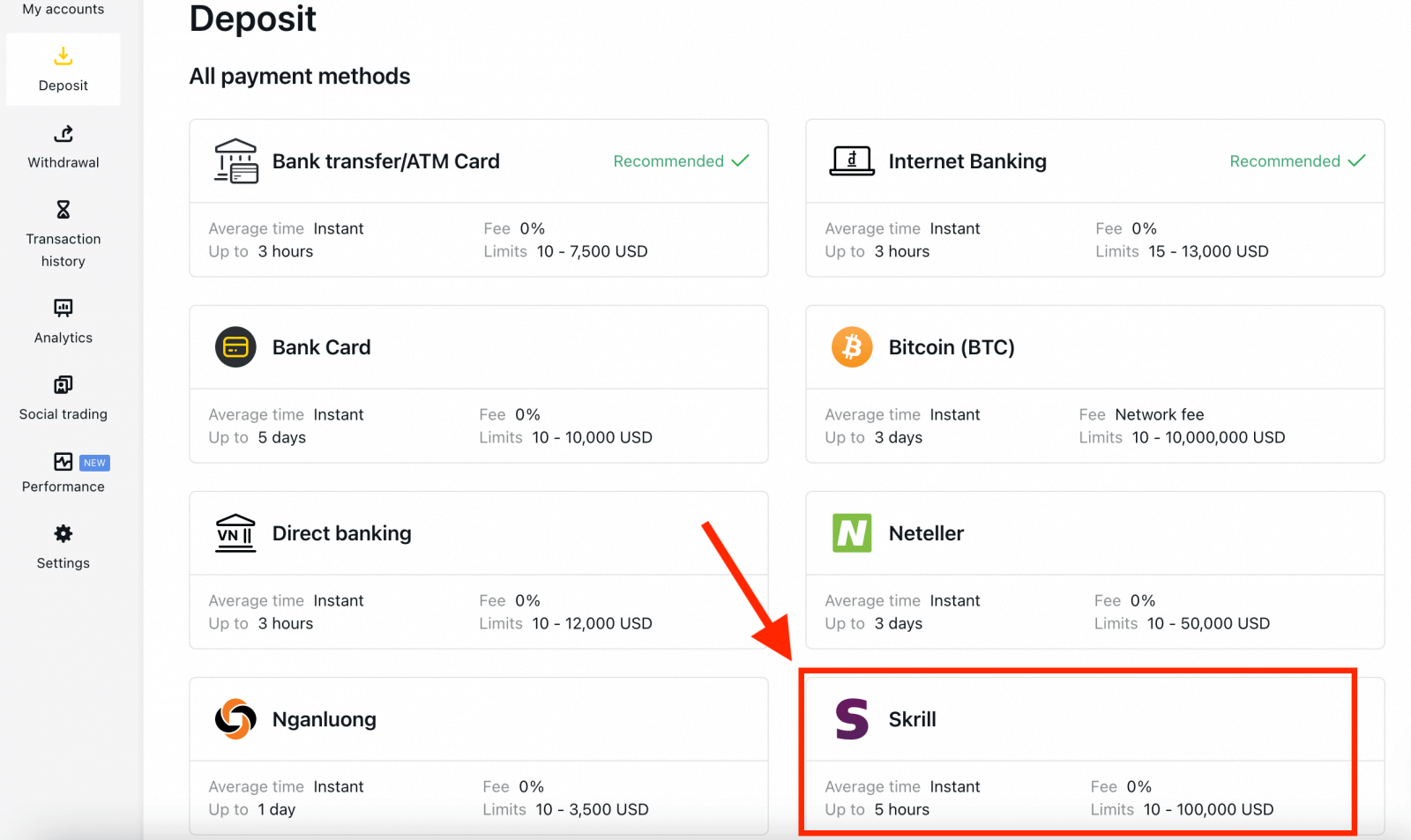Click the NEW badge beside Performance

94,463
